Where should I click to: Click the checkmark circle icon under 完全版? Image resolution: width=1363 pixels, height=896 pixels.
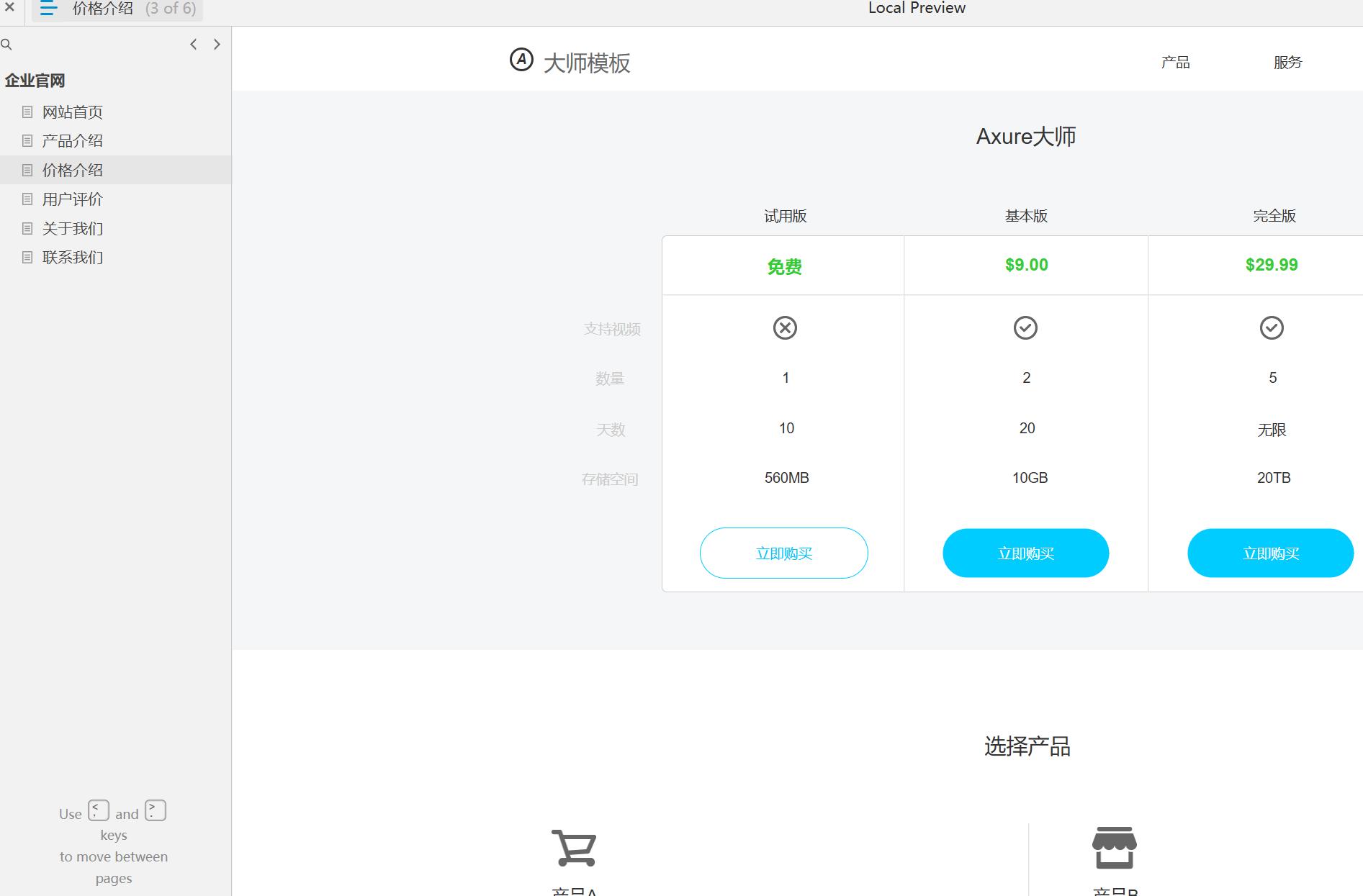1272,328
